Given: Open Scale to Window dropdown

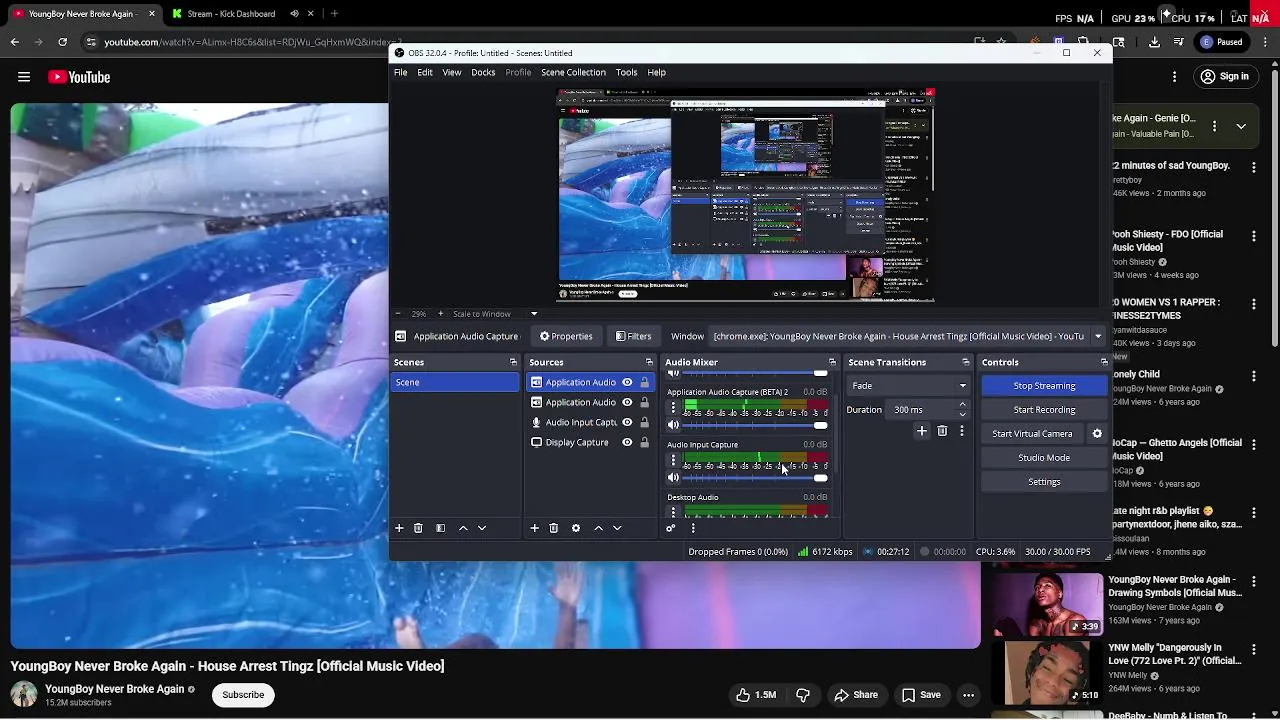Looking at the screenshot, I should [534, 314].
